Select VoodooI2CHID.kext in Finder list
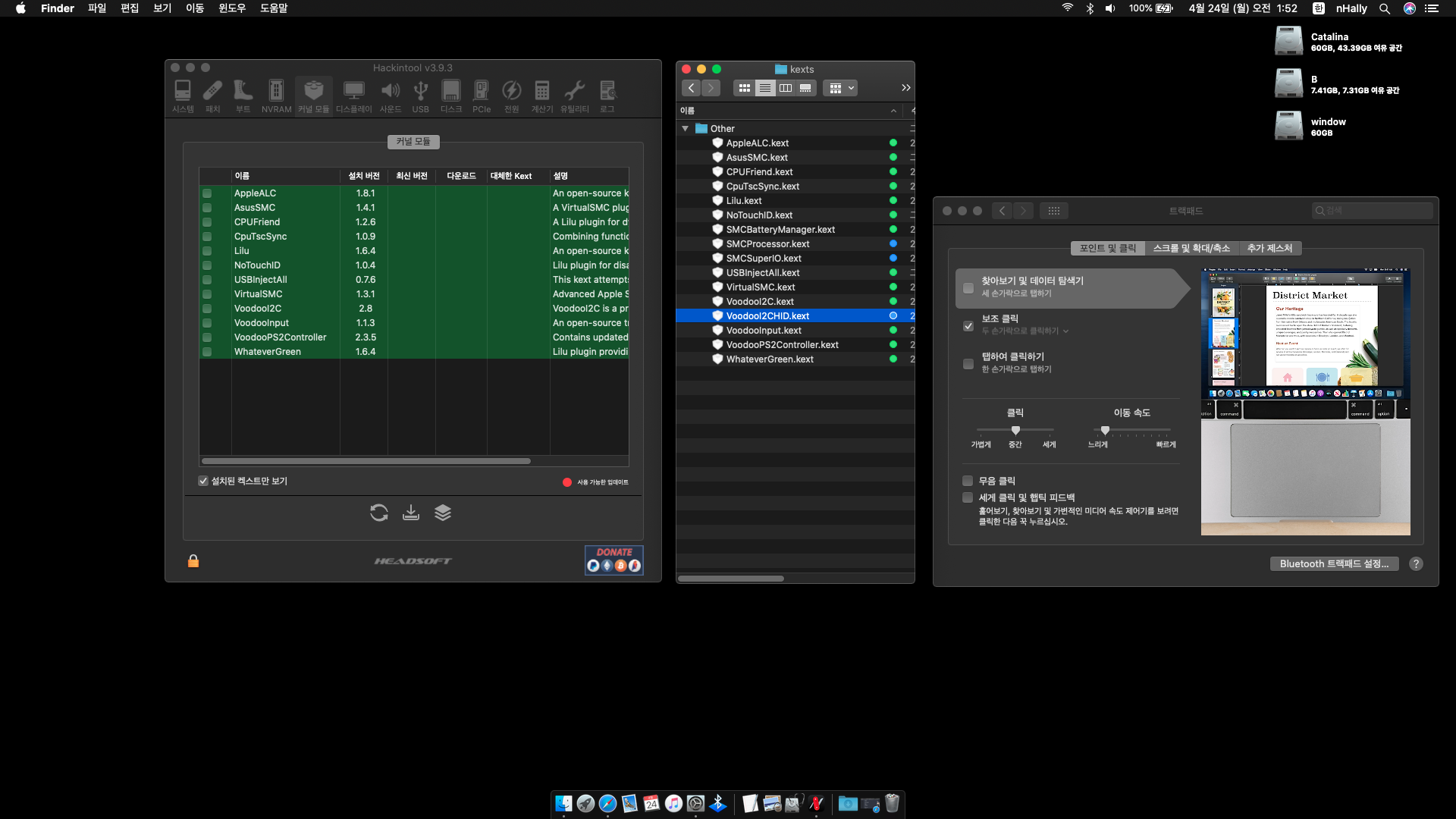Viewport: 1456px width, 819px height. click(x=795, y=316)
